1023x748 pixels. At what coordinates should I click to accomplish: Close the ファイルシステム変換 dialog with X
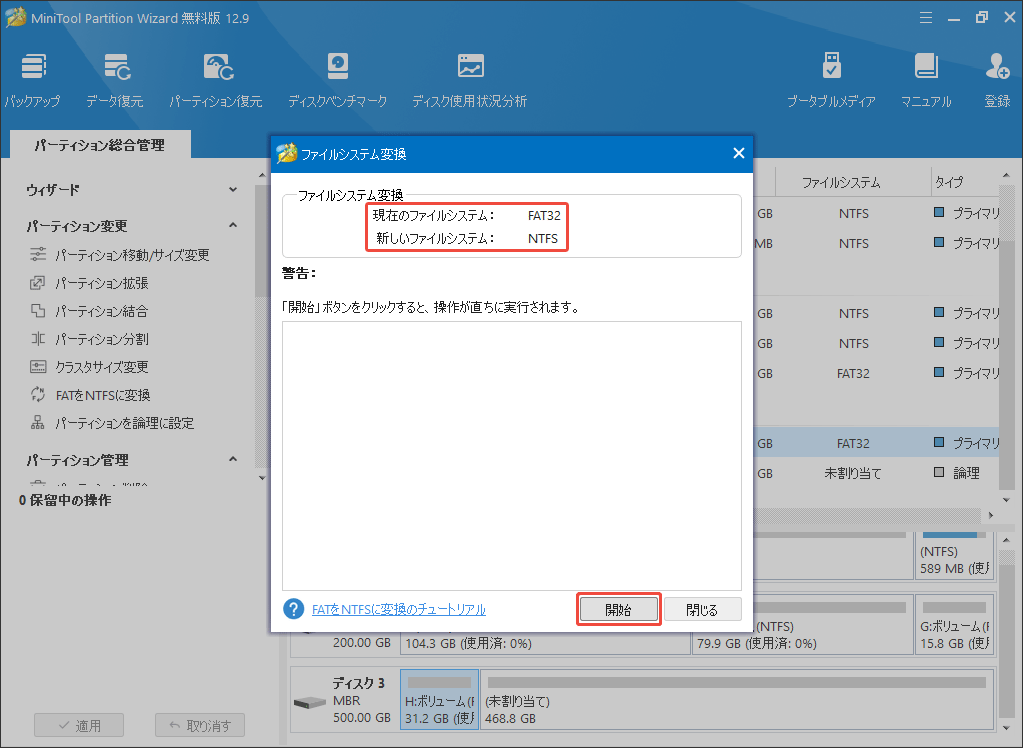[x=739, y=153]
